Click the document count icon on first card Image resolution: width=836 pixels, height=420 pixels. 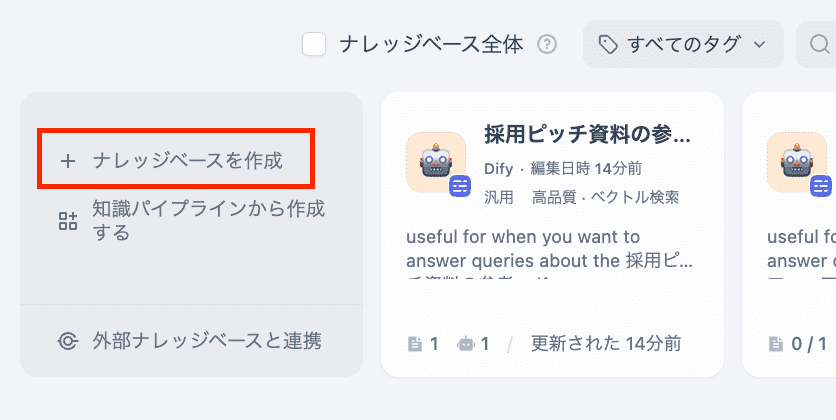click(415, 344)
